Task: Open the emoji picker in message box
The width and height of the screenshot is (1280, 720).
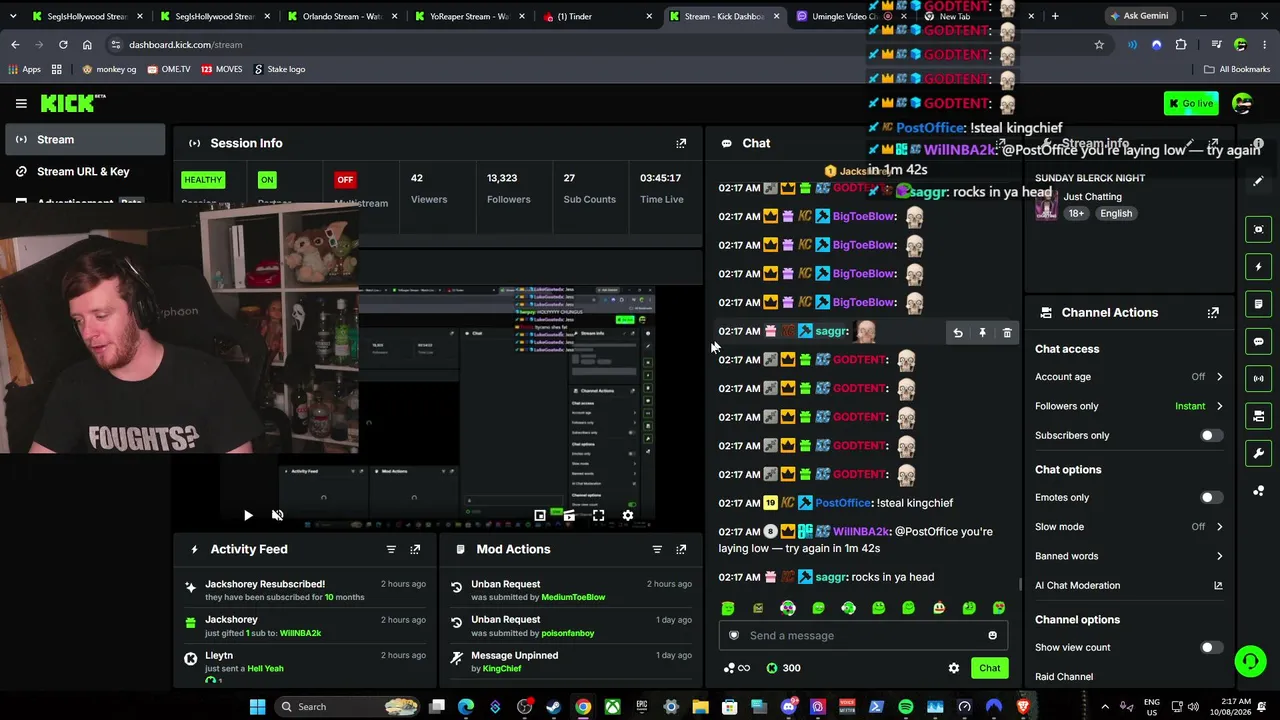Action: [992, 636]
